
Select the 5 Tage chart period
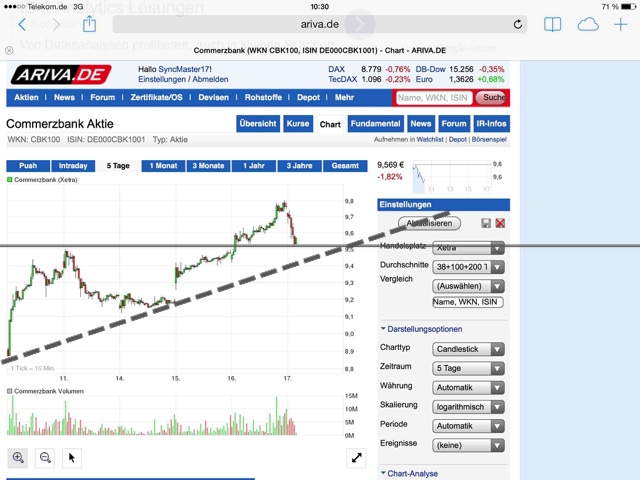point(118,166)
